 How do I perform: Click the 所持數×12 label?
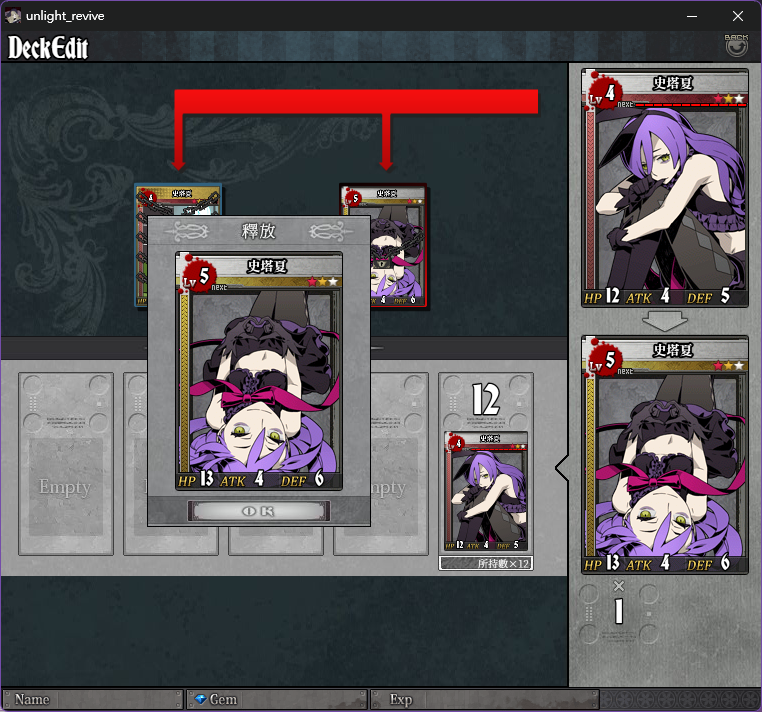(486, 563)
